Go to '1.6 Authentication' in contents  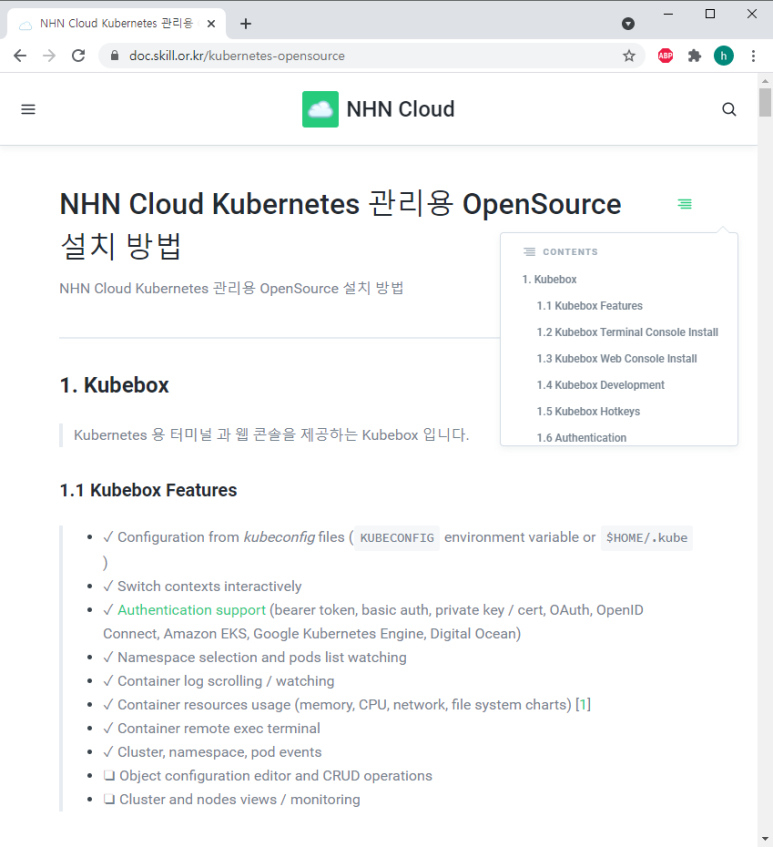(581, 438)
